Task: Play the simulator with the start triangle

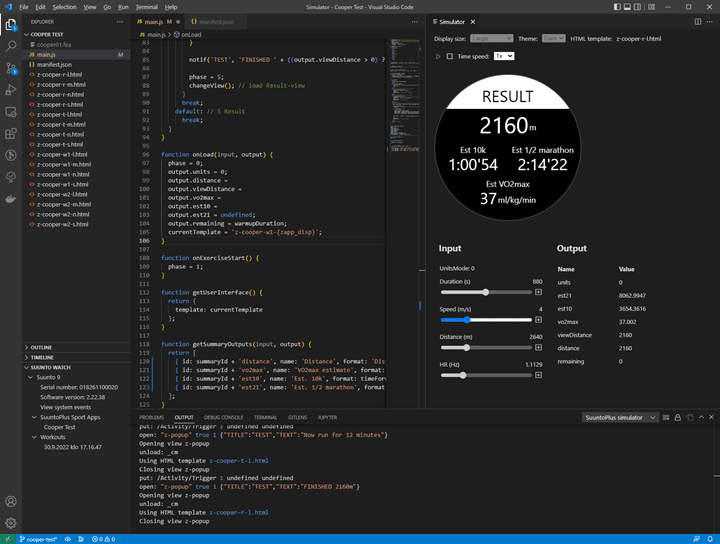Action: [438, 56]
